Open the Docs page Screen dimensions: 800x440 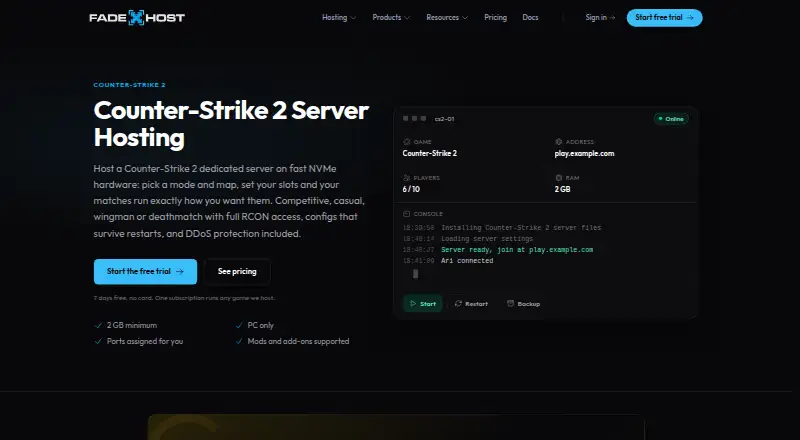click(530, 17)
